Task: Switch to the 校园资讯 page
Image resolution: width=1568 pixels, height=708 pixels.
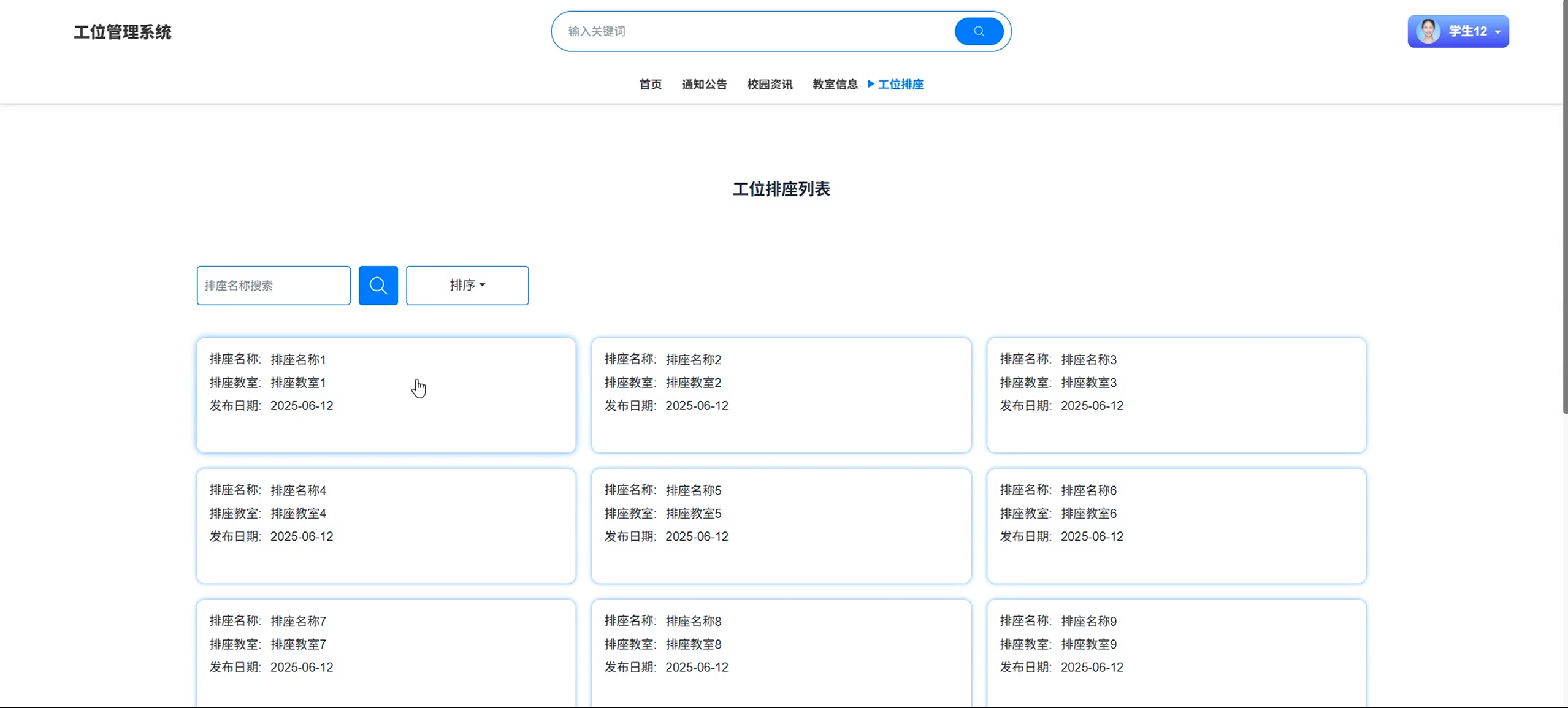Action: tap(770, 85)
